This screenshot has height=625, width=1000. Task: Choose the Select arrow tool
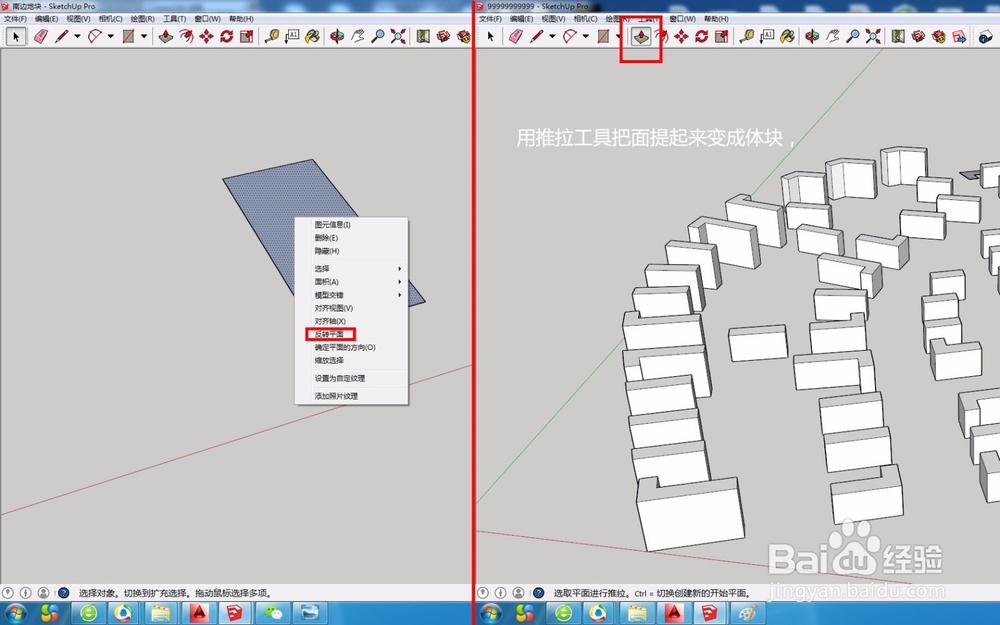click(16, 36)
